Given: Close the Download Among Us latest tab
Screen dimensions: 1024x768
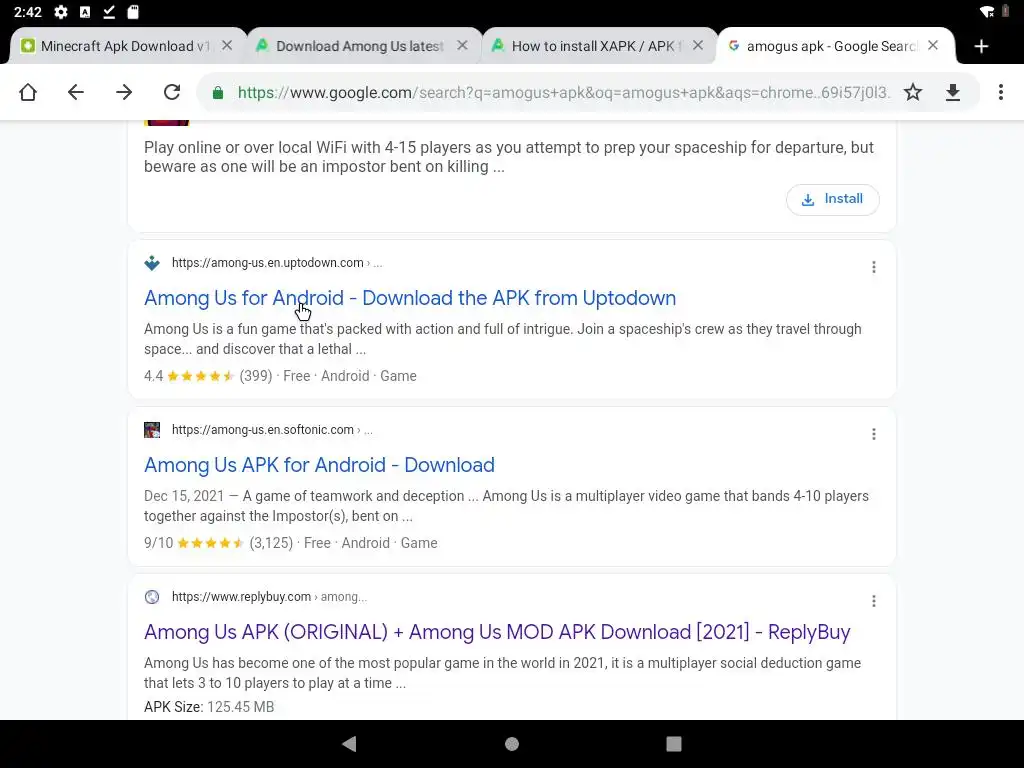Looking at the screenshot, I should (462, 46).
